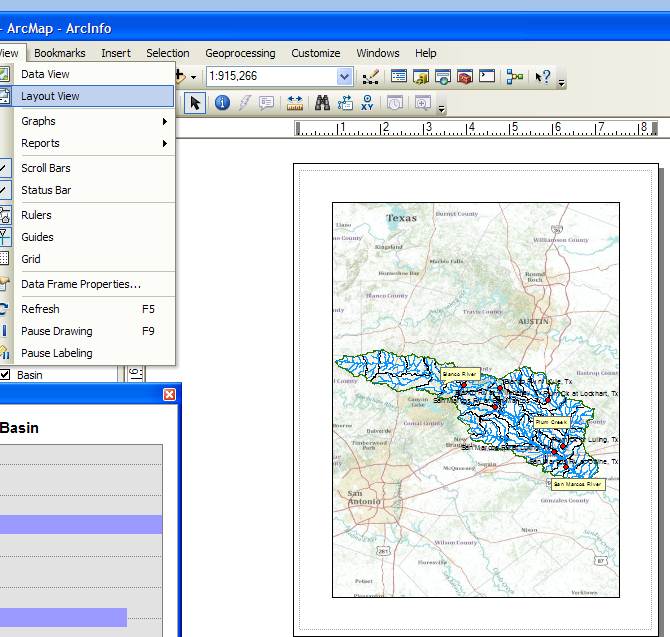The height and width of the screenshot is (637, 670).
Task: Select the Measure tool ruler icon
Action: click(x=295, y=102)
